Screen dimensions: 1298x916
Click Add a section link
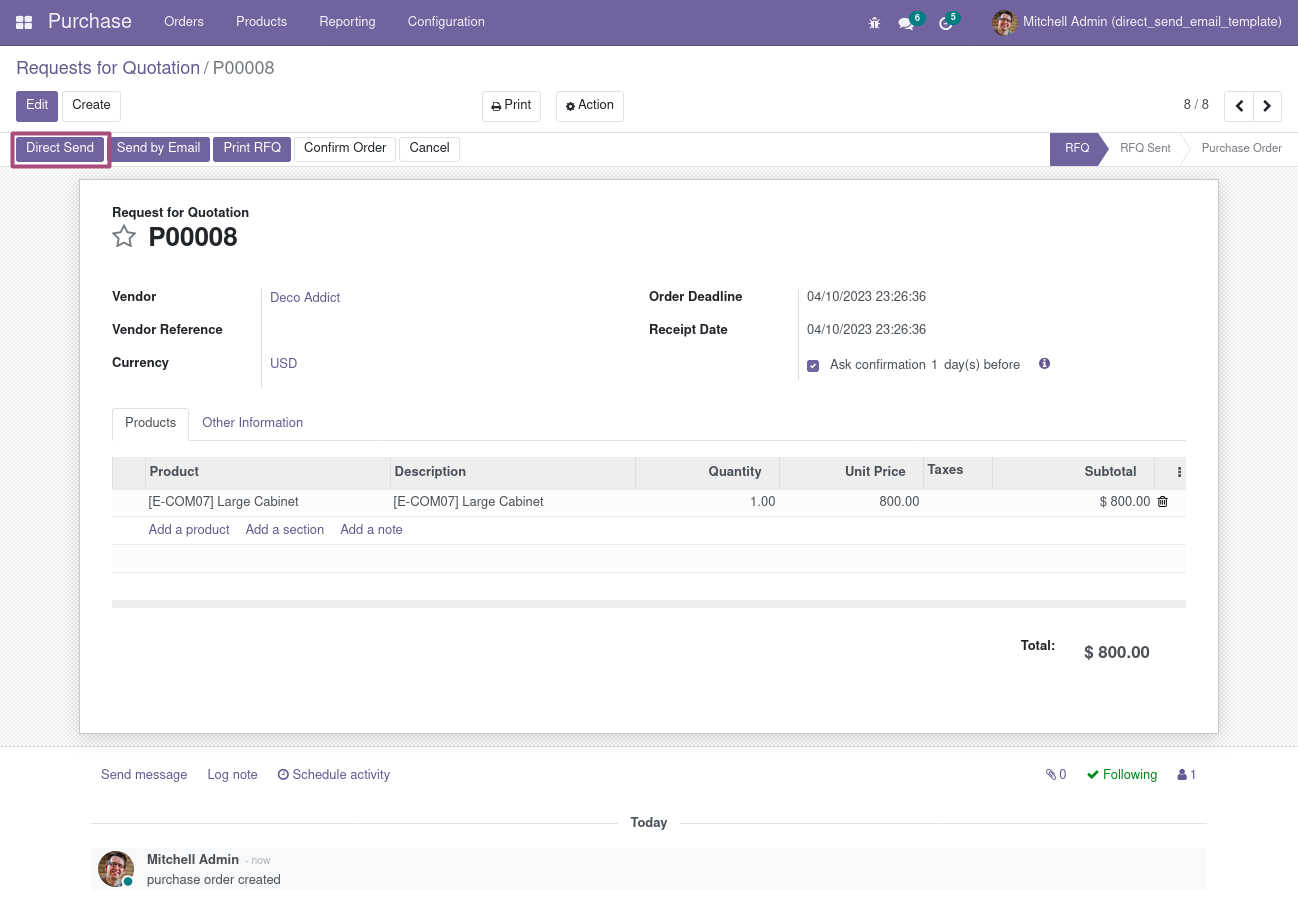click(x=285, y=530)
